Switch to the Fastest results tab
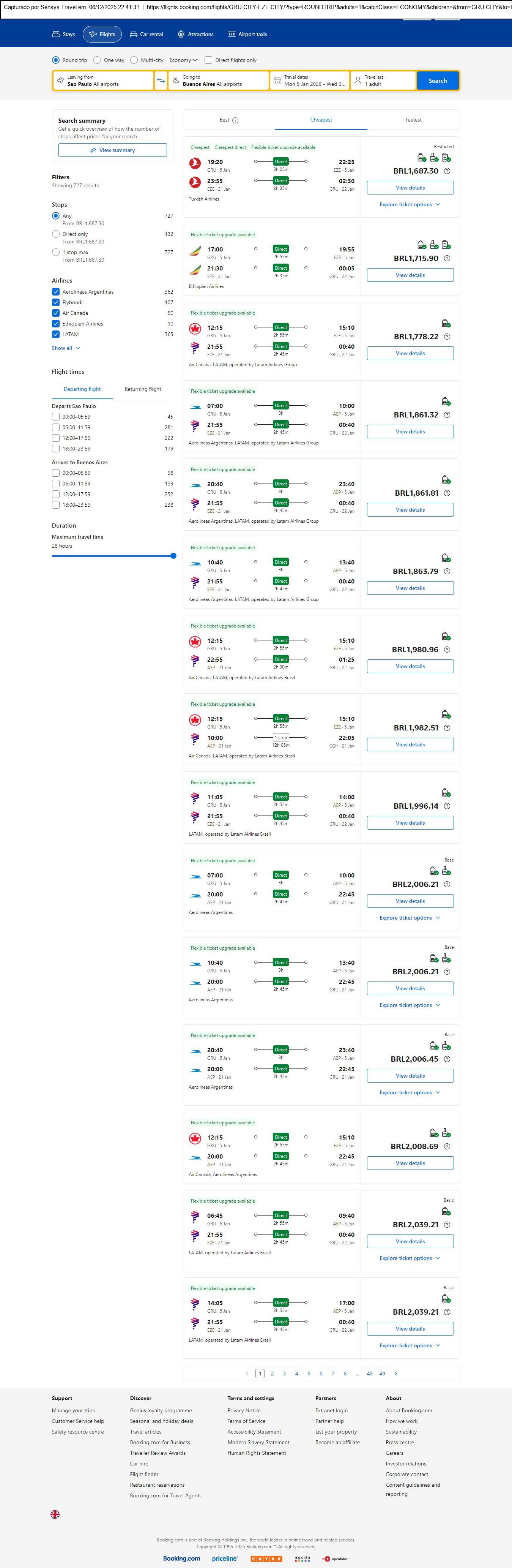Screen dimensions: 512x1568 (413, 120)
